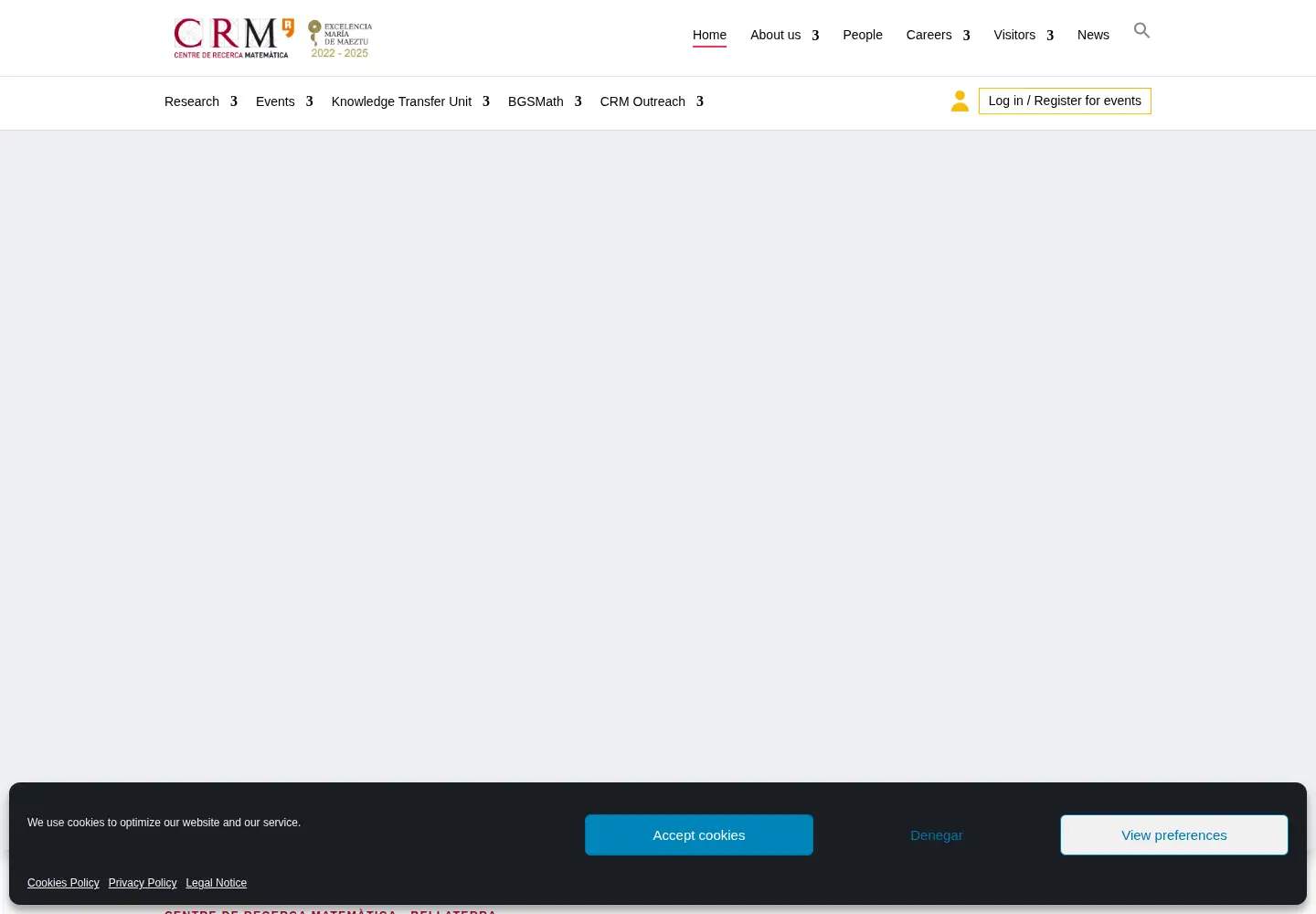Viewport: 1316px width, 914px height.
Task: Select the Careers menu label
Action: point(929,35)
